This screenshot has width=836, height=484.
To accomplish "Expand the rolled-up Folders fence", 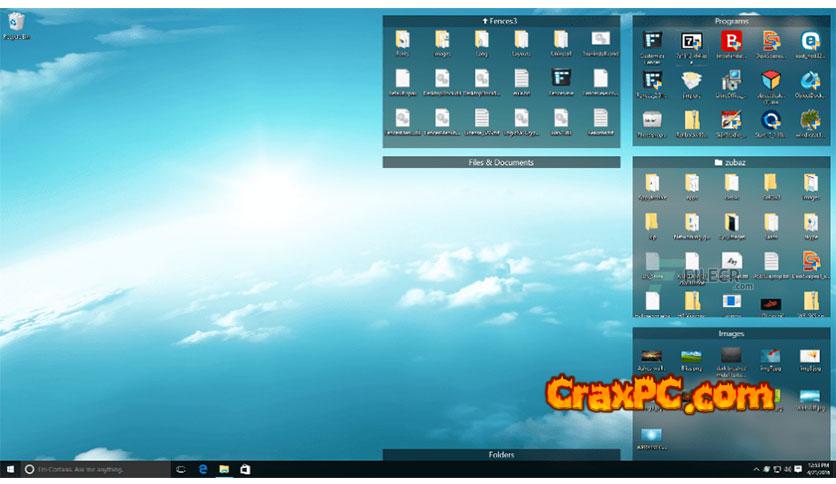I will click(x=501, y=455).
